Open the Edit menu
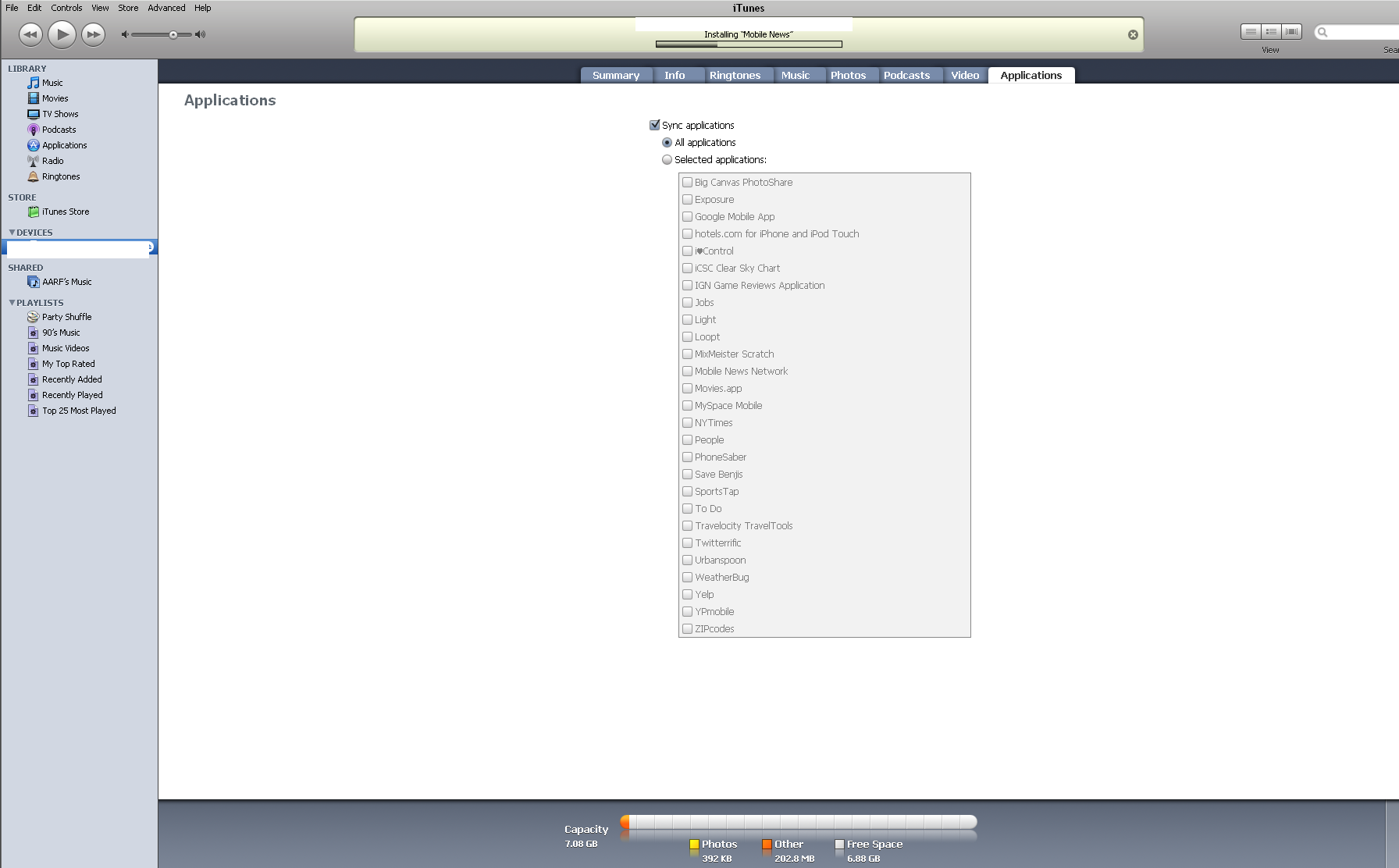Viewport: 1399px width, 868px height. 34,8
